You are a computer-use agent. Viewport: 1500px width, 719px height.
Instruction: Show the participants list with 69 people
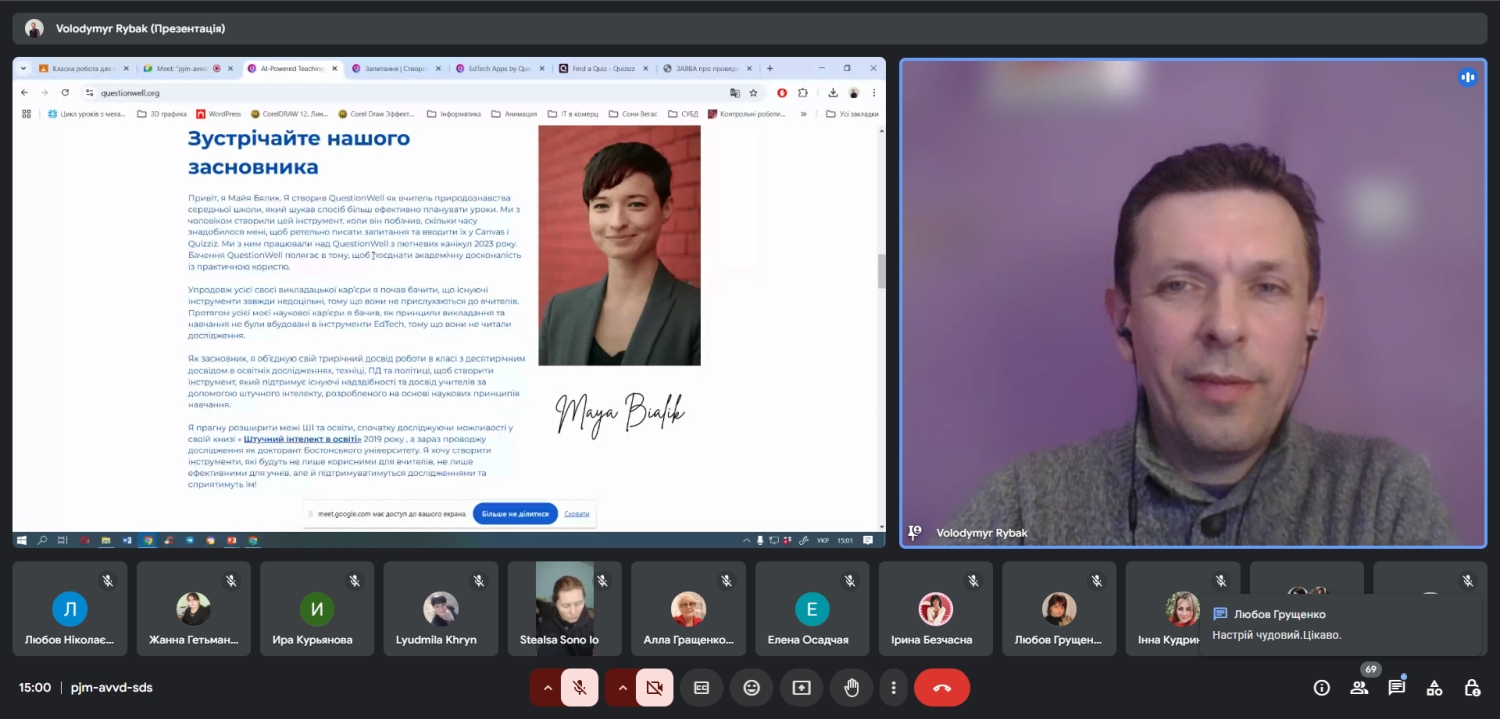click(x=1359, y=688)
